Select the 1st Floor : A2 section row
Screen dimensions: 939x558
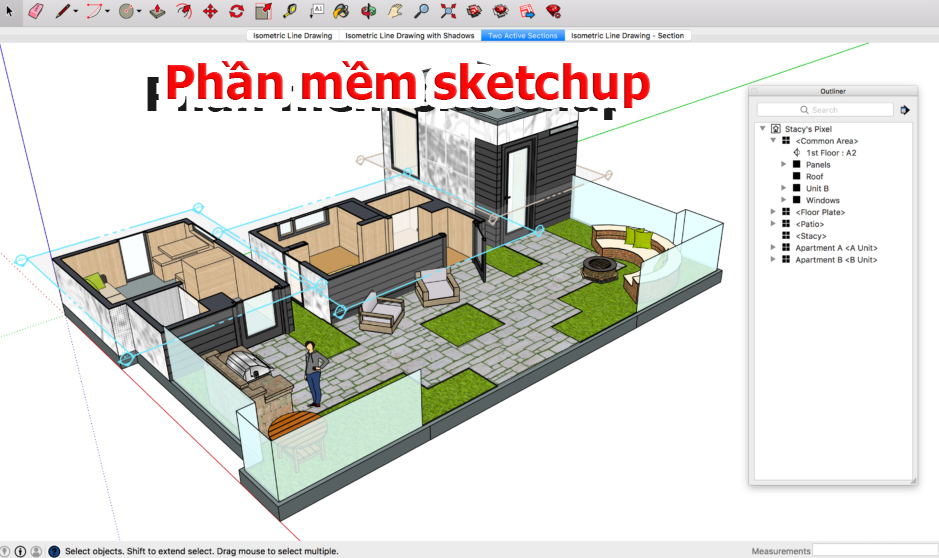833,153
